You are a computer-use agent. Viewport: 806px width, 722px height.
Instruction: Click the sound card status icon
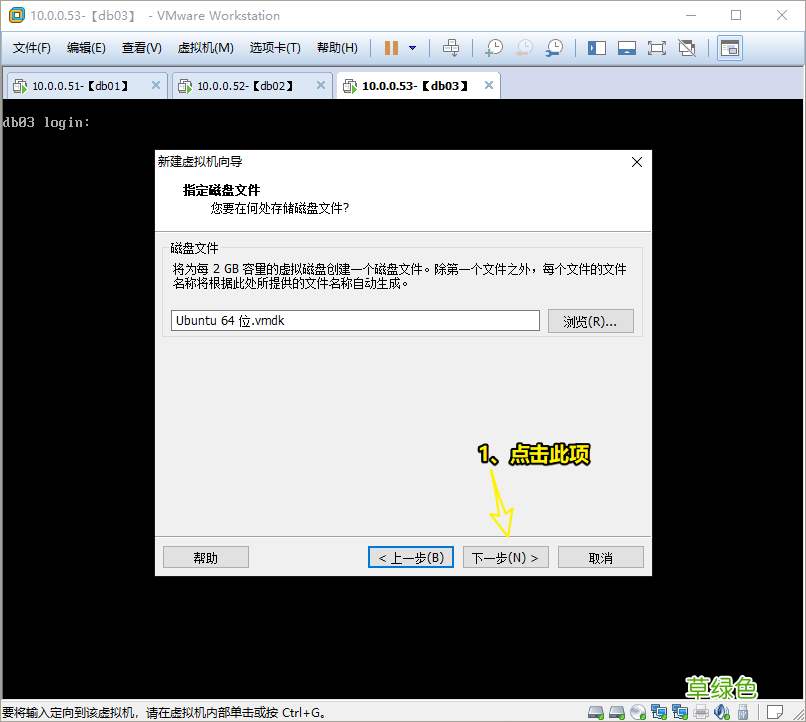click(722, 712)
